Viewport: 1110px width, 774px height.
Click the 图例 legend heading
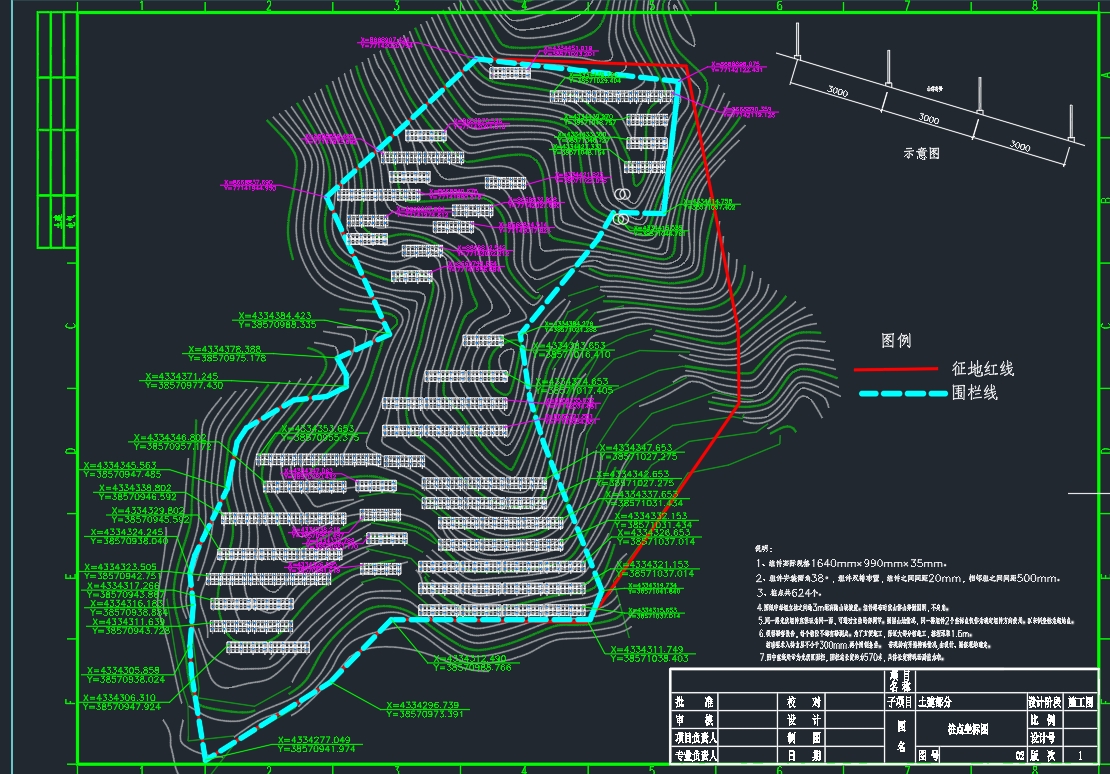tap(896, 341)
